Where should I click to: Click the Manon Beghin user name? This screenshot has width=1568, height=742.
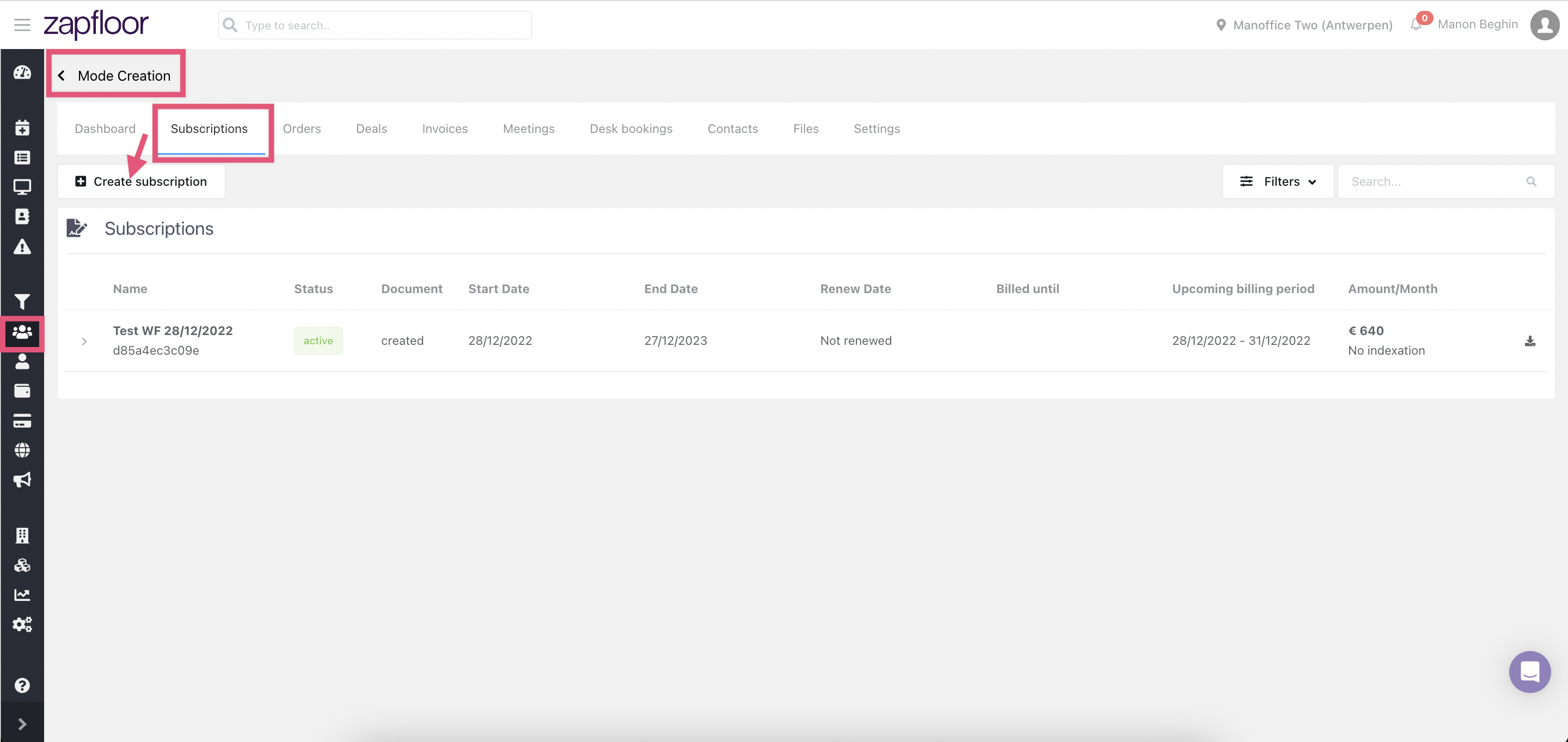tap(1478, 25)
